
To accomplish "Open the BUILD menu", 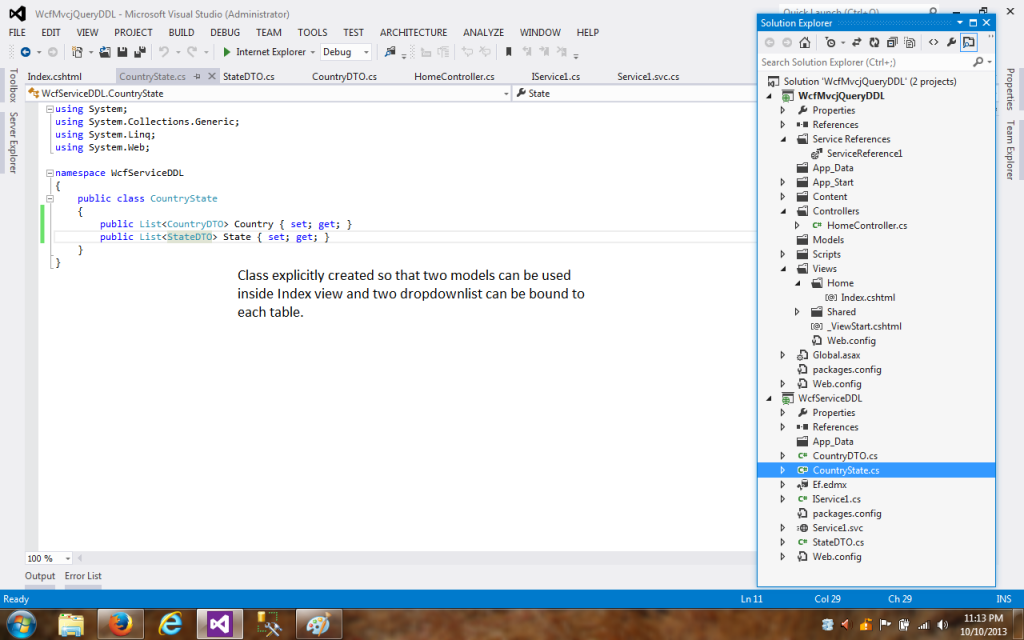I will point(181,32).
